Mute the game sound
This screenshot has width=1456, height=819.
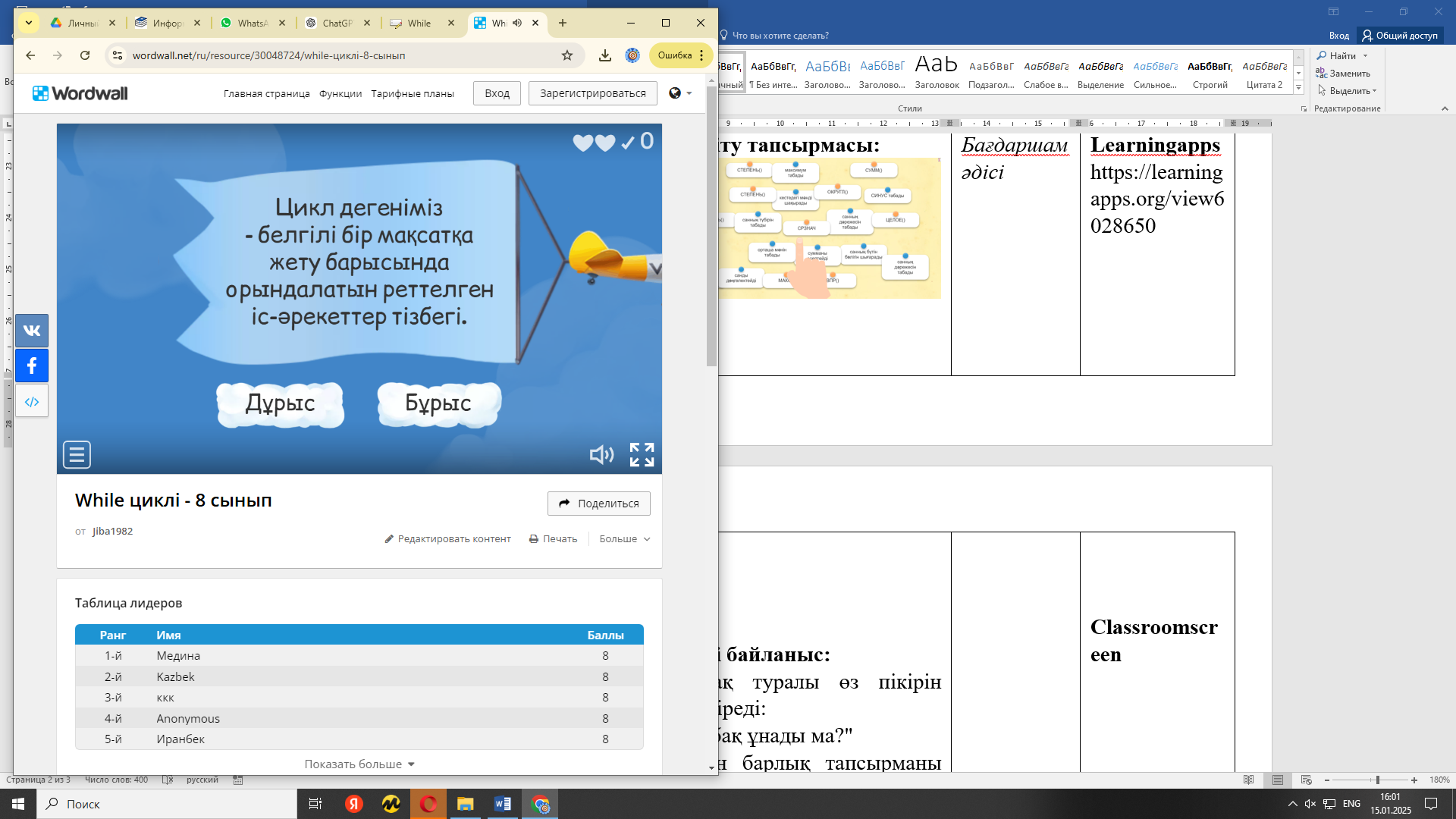pyautogui.click(x=601, y=455)
